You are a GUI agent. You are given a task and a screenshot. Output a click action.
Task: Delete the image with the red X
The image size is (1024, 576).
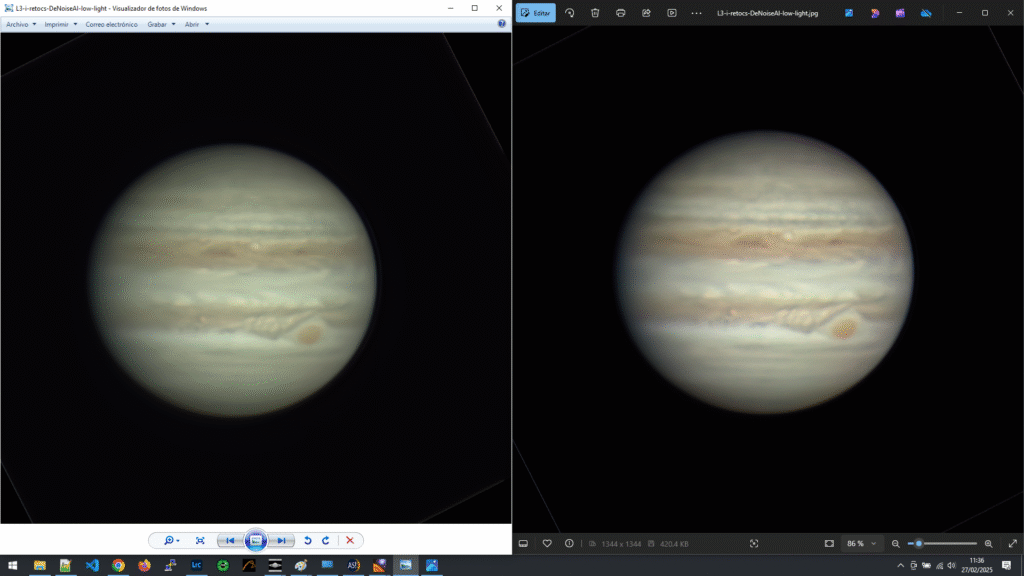(350, 541)
